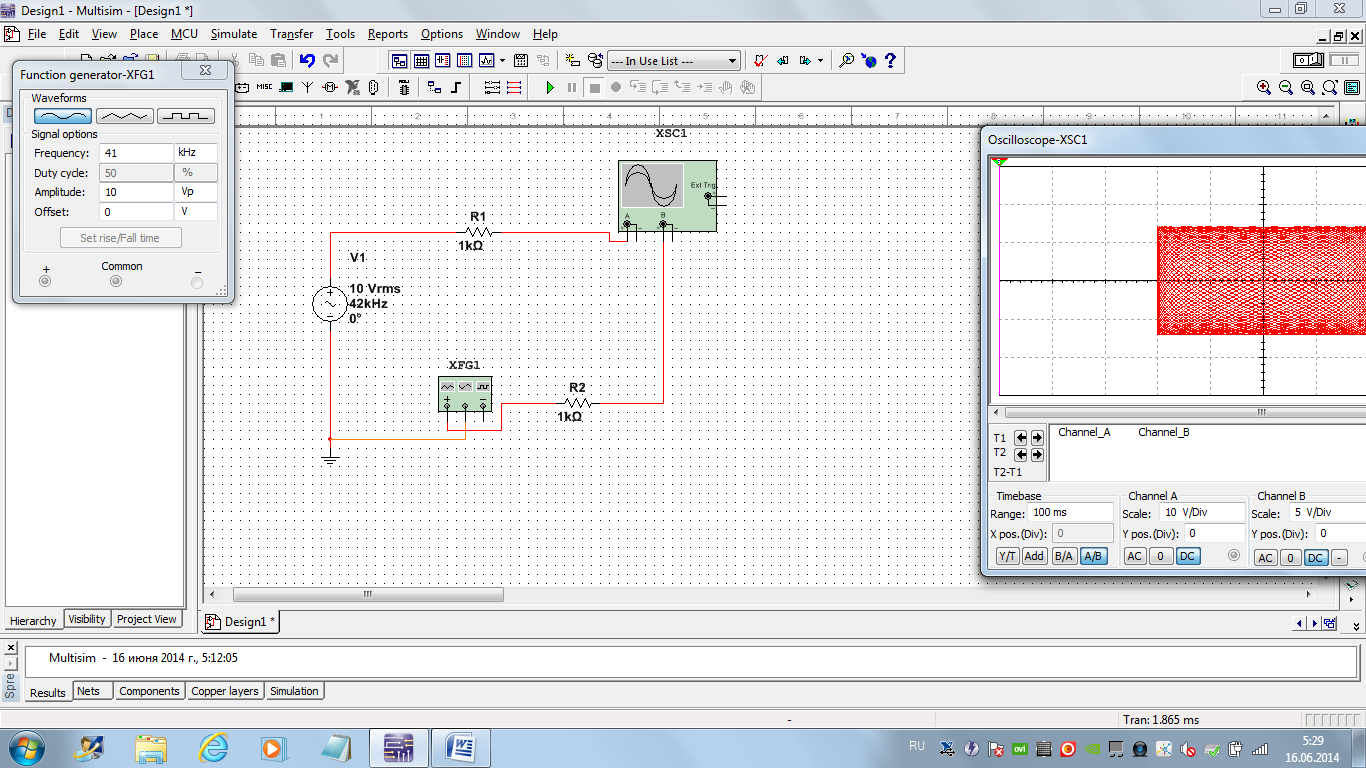Toggle the oscilloscope Add mode button

coord(1034,557)
